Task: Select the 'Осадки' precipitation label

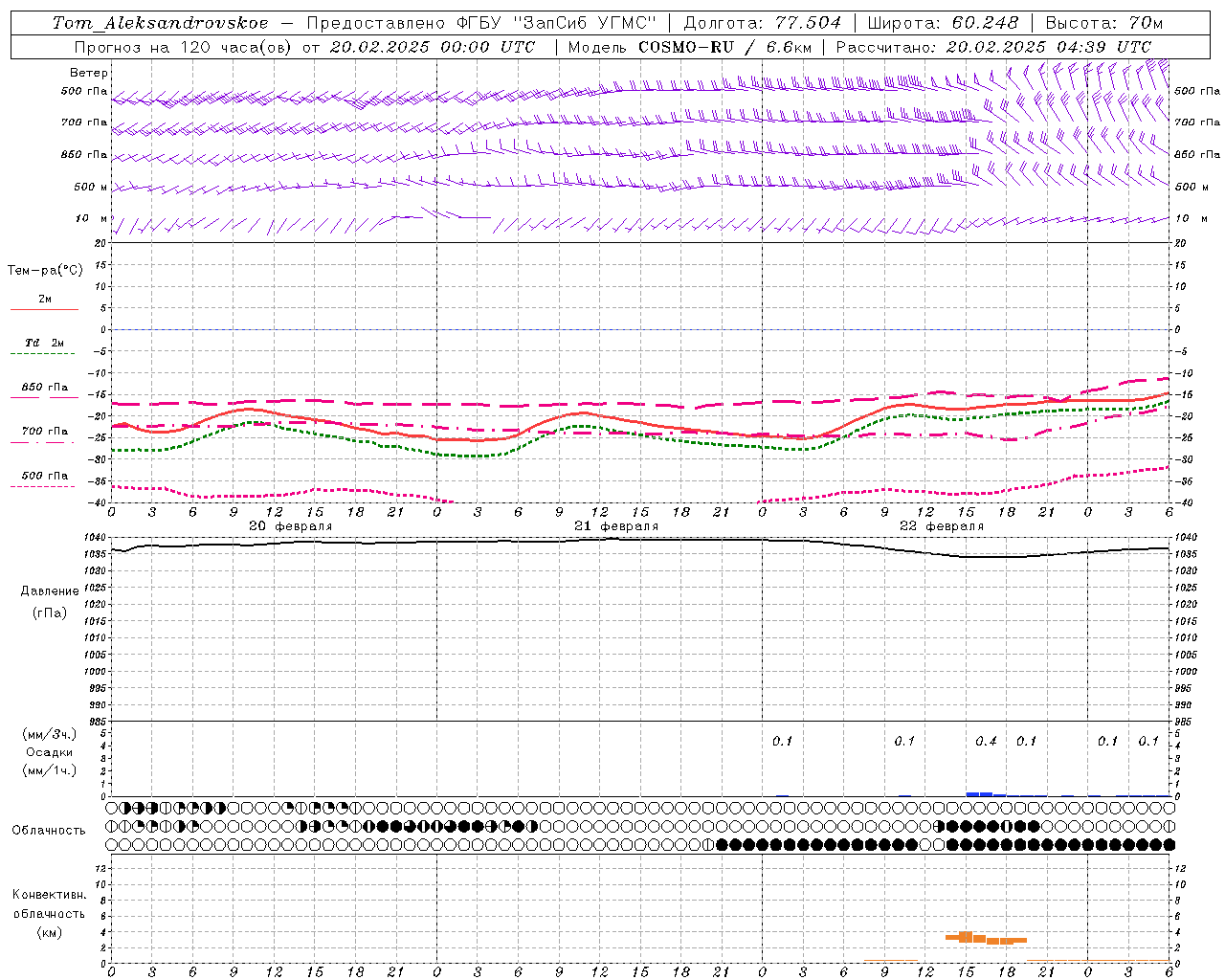Action: point(50,752)
